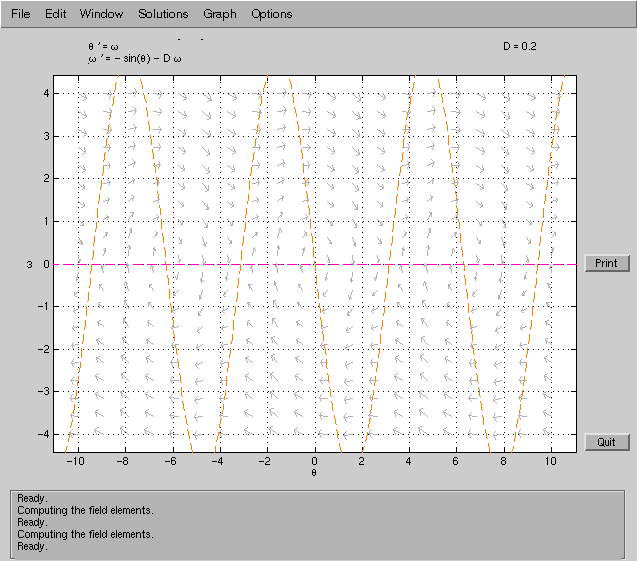Click the x-axis tick label −6

tap(171, 461)
